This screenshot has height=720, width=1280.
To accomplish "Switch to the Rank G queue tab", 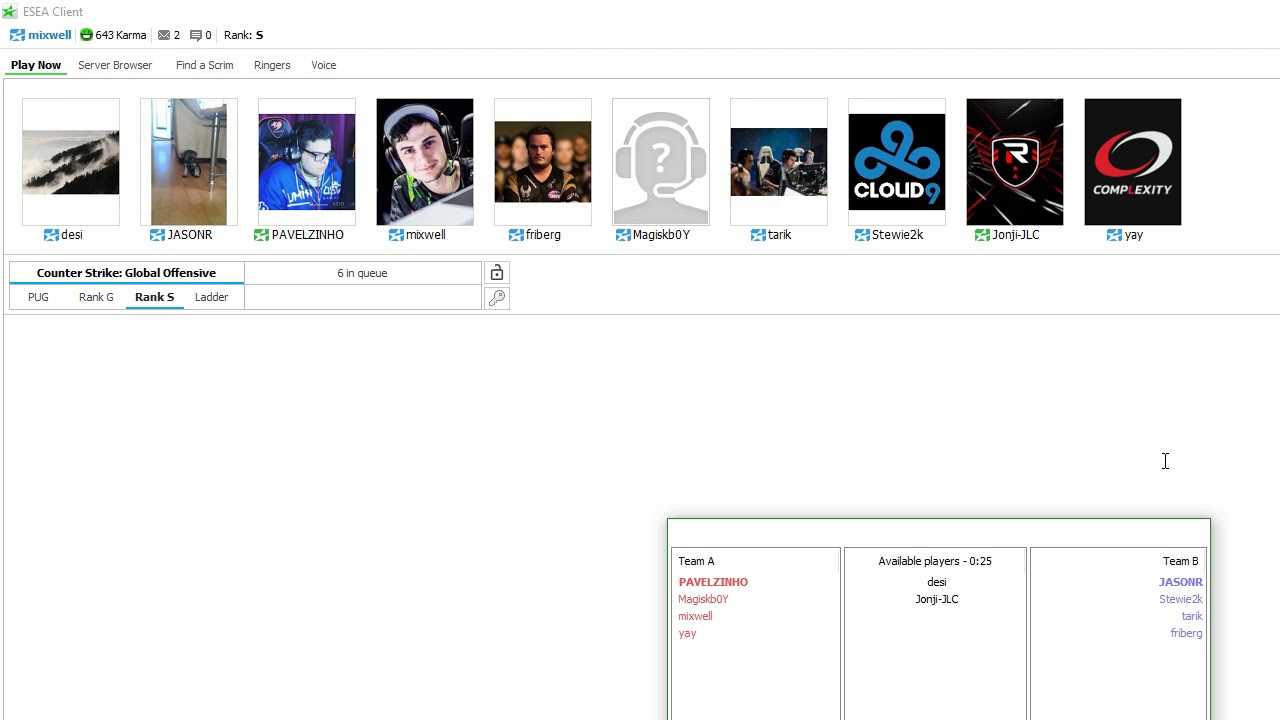I will pyautogui.click(x=96, y=297).
